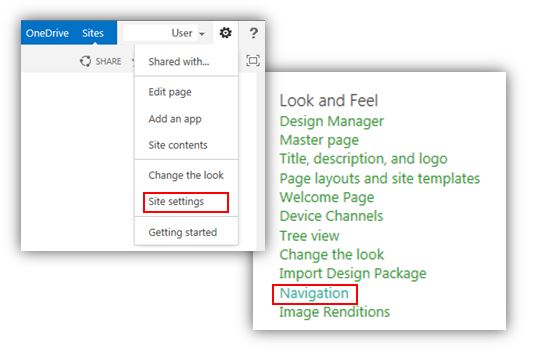Open Site contents from menu
The image size is (540, 360).
pyautogui.click(x=178, y=145)
